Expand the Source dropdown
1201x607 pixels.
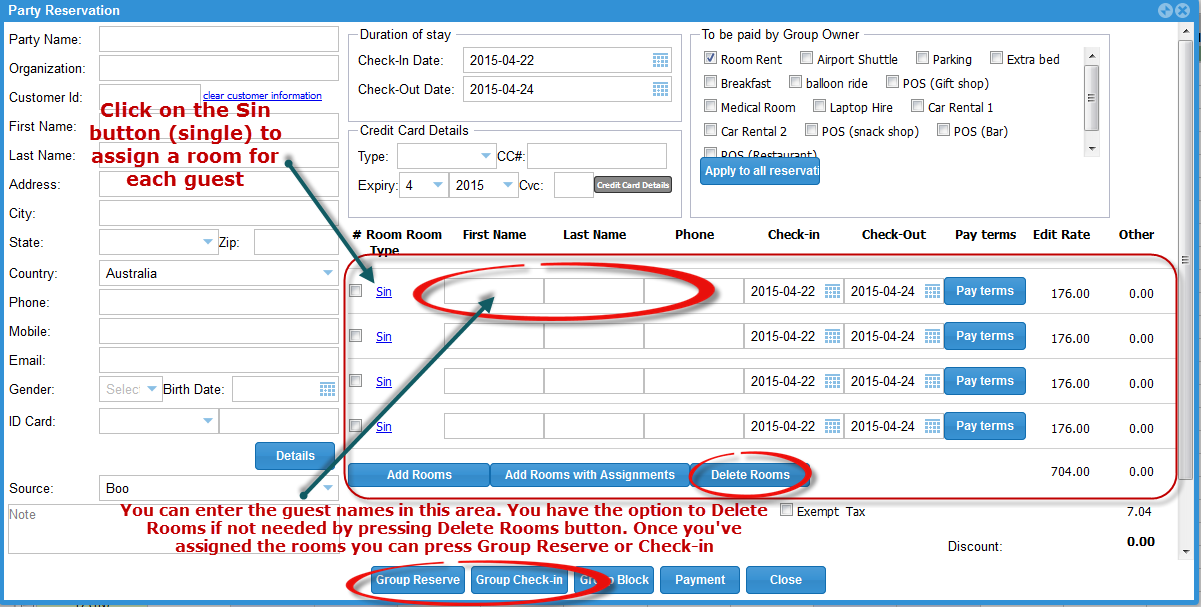328,489
